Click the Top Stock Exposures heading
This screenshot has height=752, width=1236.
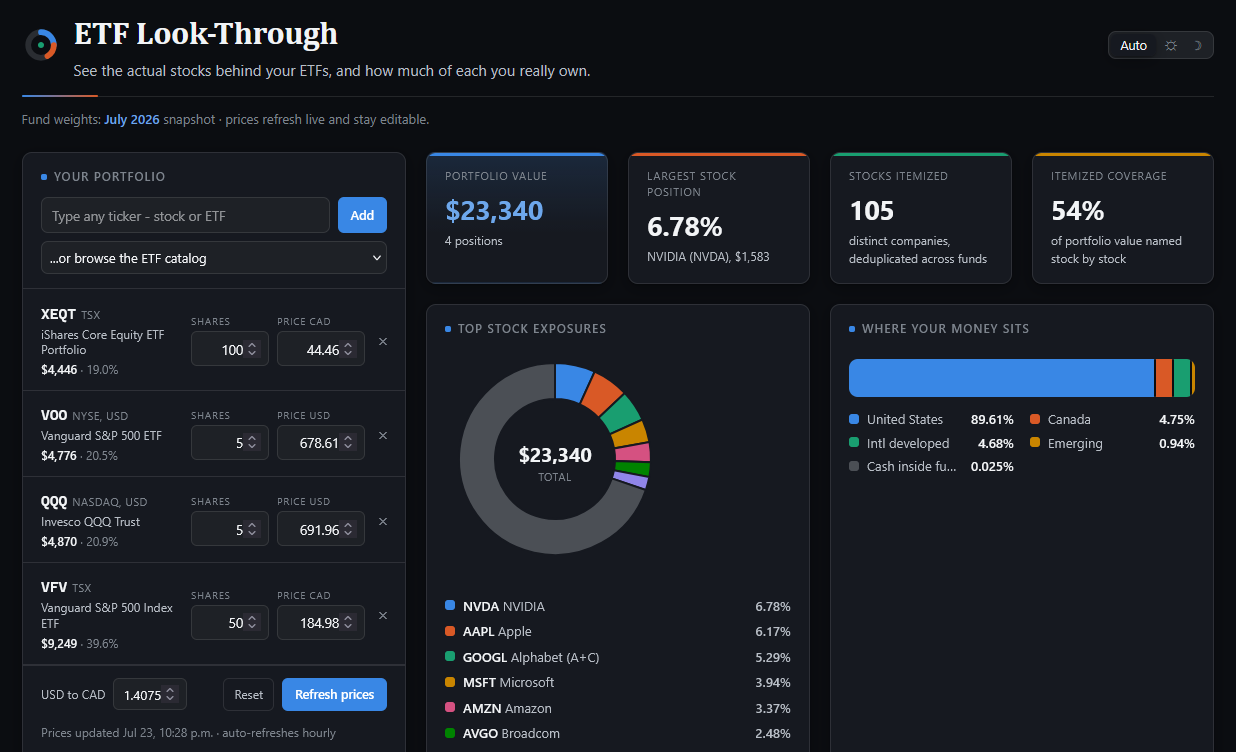[531, 328]
